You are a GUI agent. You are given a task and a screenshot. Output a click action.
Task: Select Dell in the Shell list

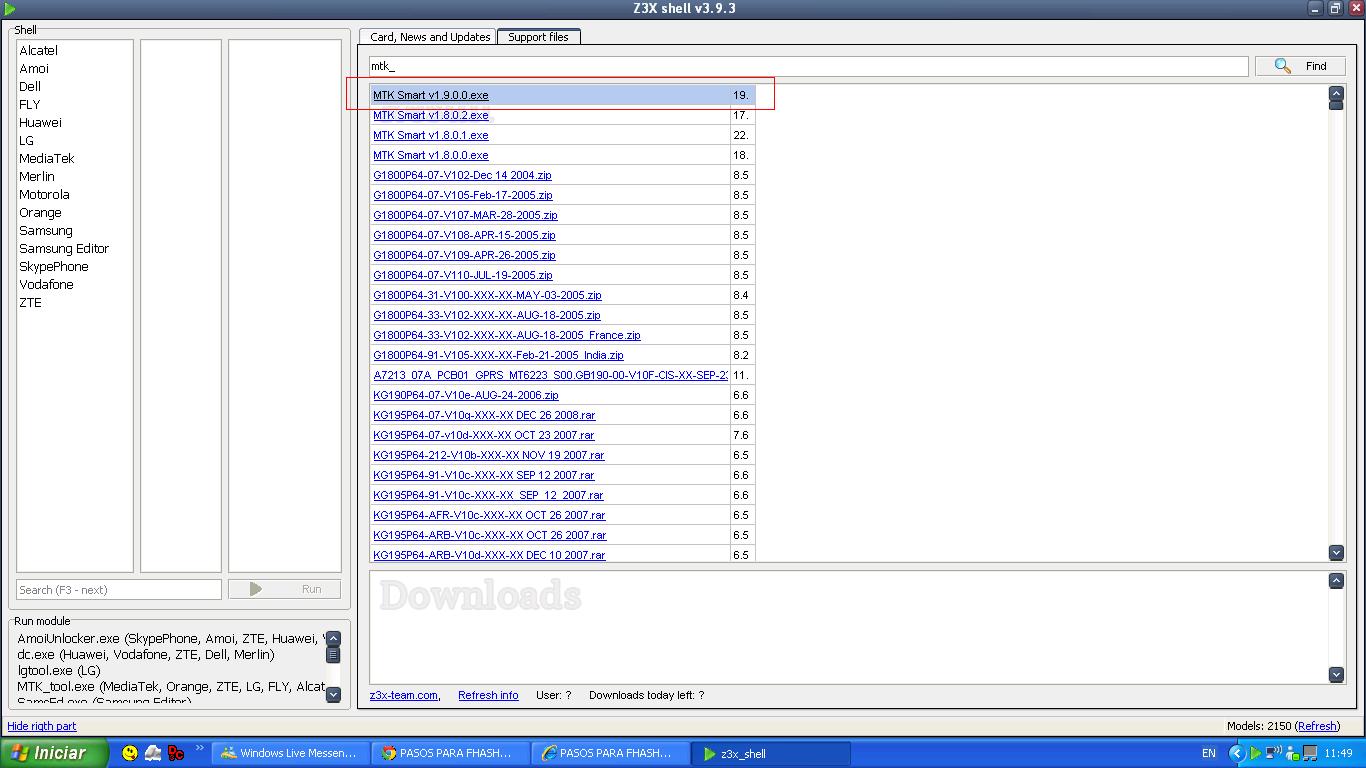[30, 86]
